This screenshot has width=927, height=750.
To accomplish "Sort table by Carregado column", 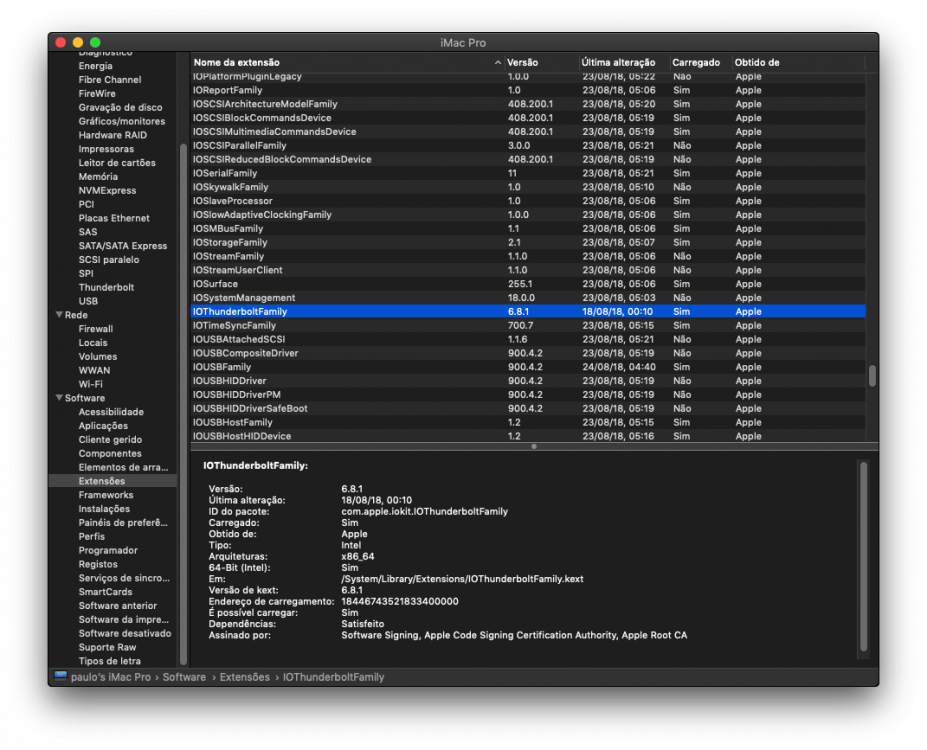I will click(700, 62).
